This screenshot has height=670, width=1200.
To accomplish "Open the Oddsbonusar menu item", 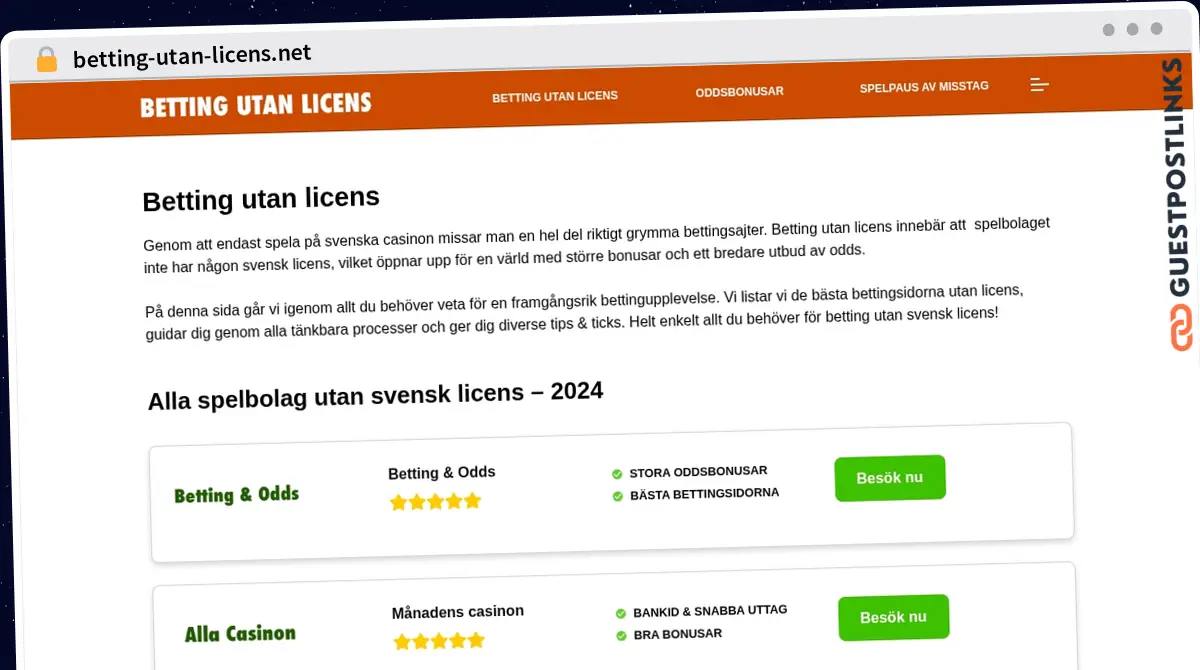I will click(739, 92).
